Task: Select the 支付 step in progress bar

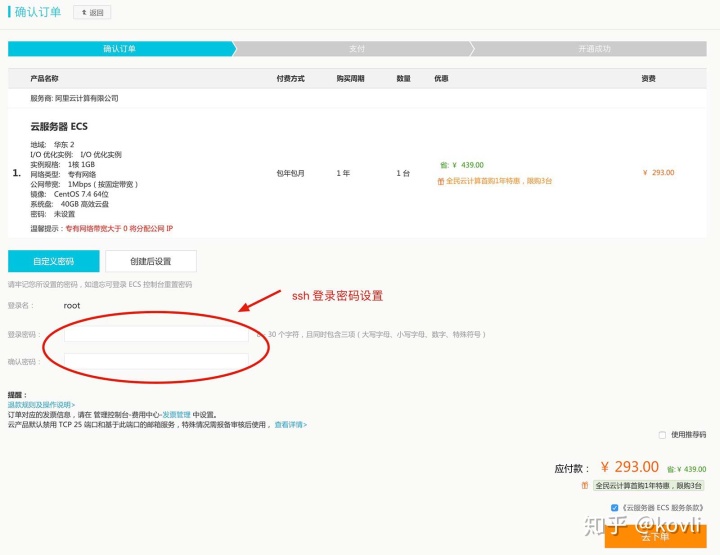Action: coord(357,49)
